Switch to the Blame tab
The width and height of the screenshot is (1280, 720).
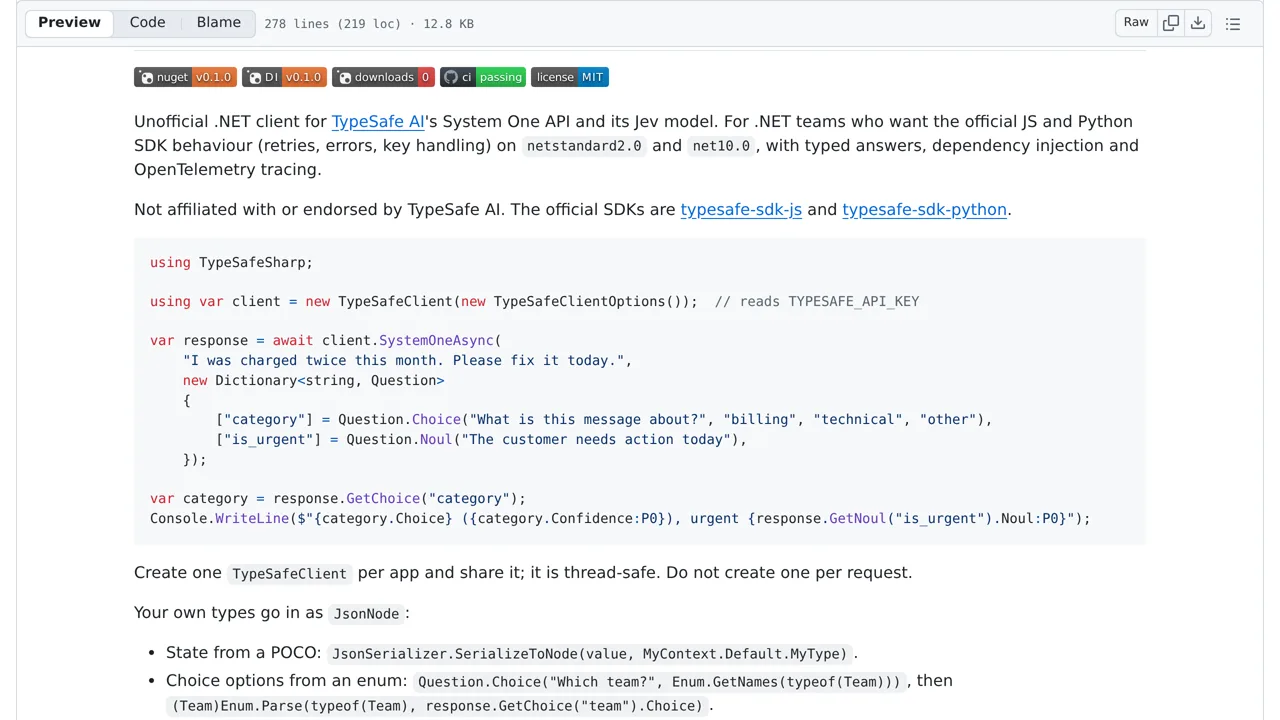pos(218,23)
